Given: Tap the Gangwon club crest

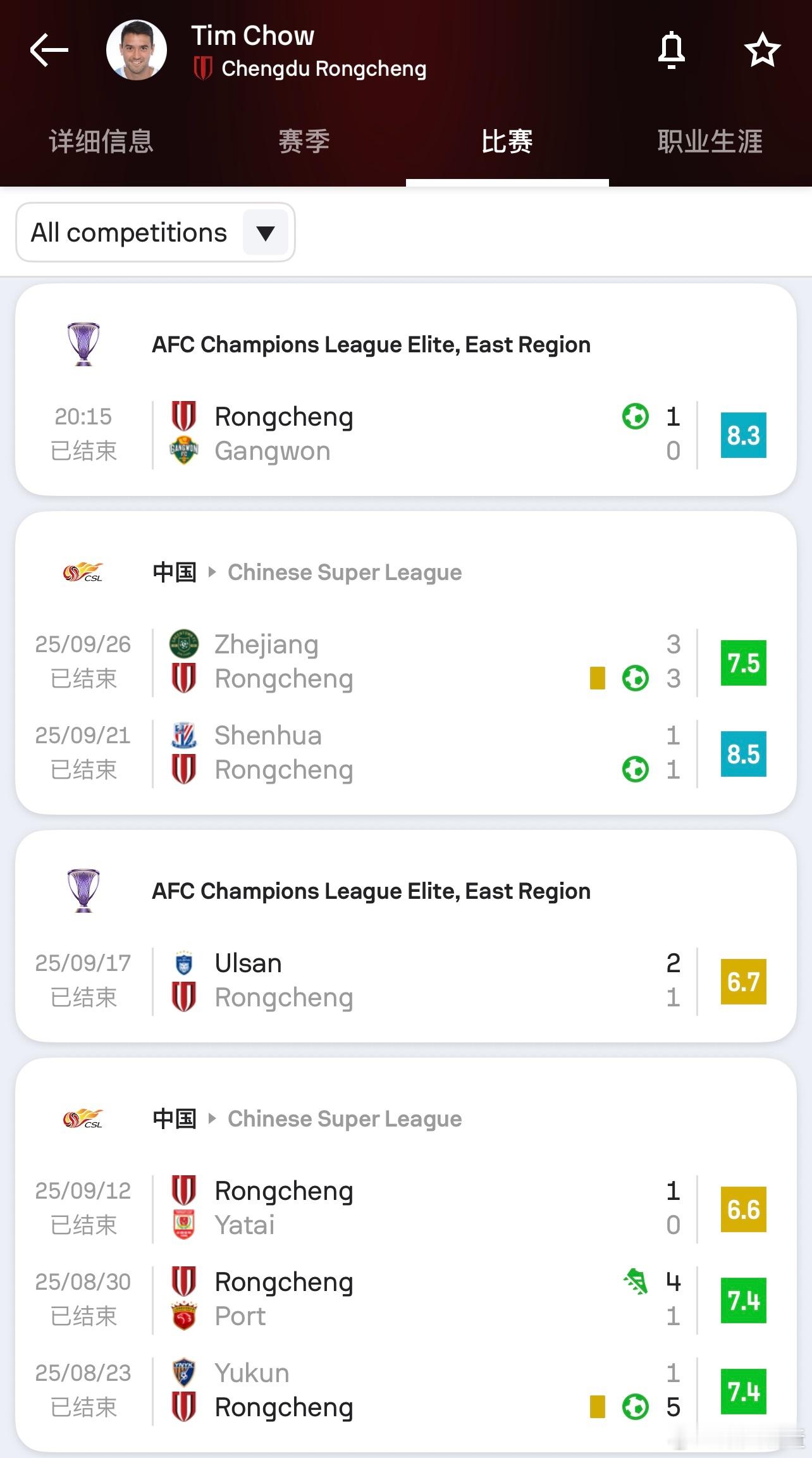Looking at the screenshot, I should (x=184, y=451).
